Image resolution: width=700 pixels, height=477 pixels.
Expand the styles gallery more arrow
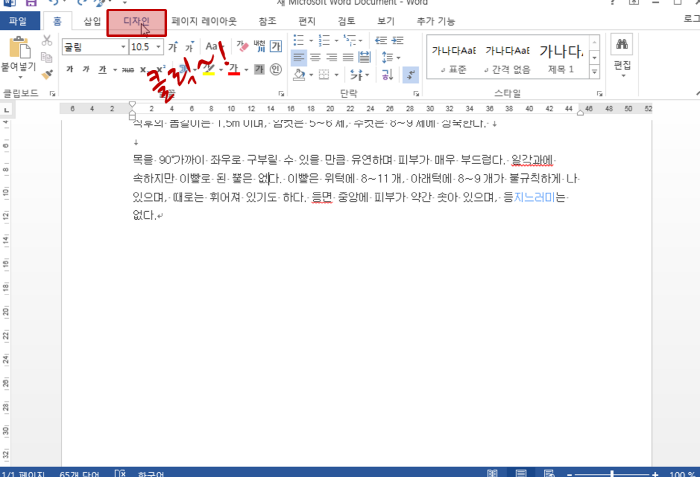(595, 71)
